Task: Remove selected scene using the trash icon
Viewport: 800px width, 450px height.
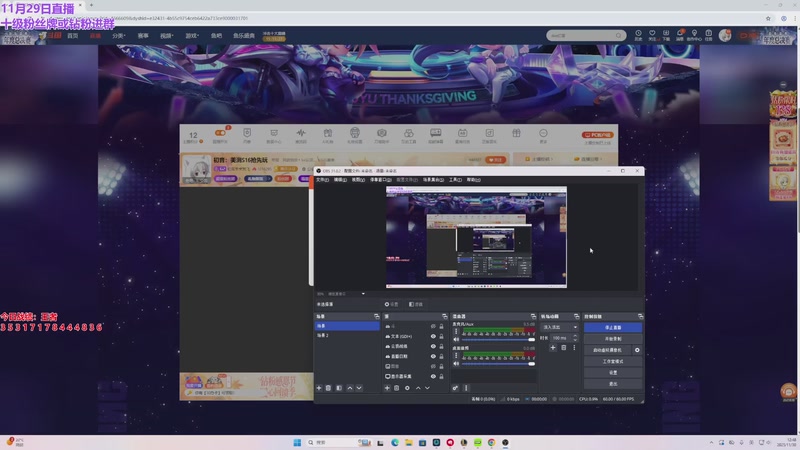Action: pyautogui.click(x=329, y=388)
